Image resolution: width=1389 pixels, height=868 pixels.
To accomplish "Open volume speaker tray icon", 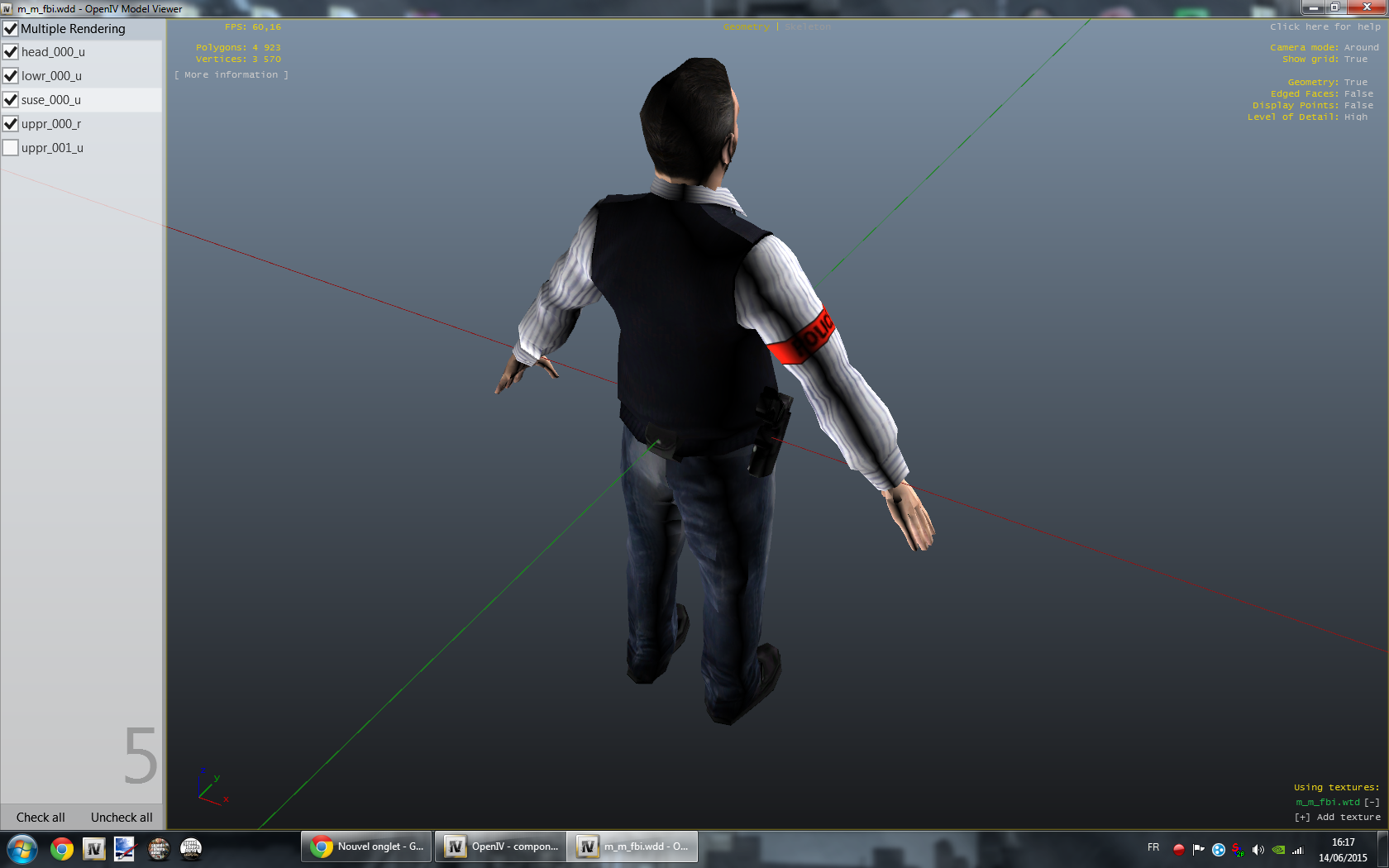I will pyautogui.click(x=1258, y=849).
